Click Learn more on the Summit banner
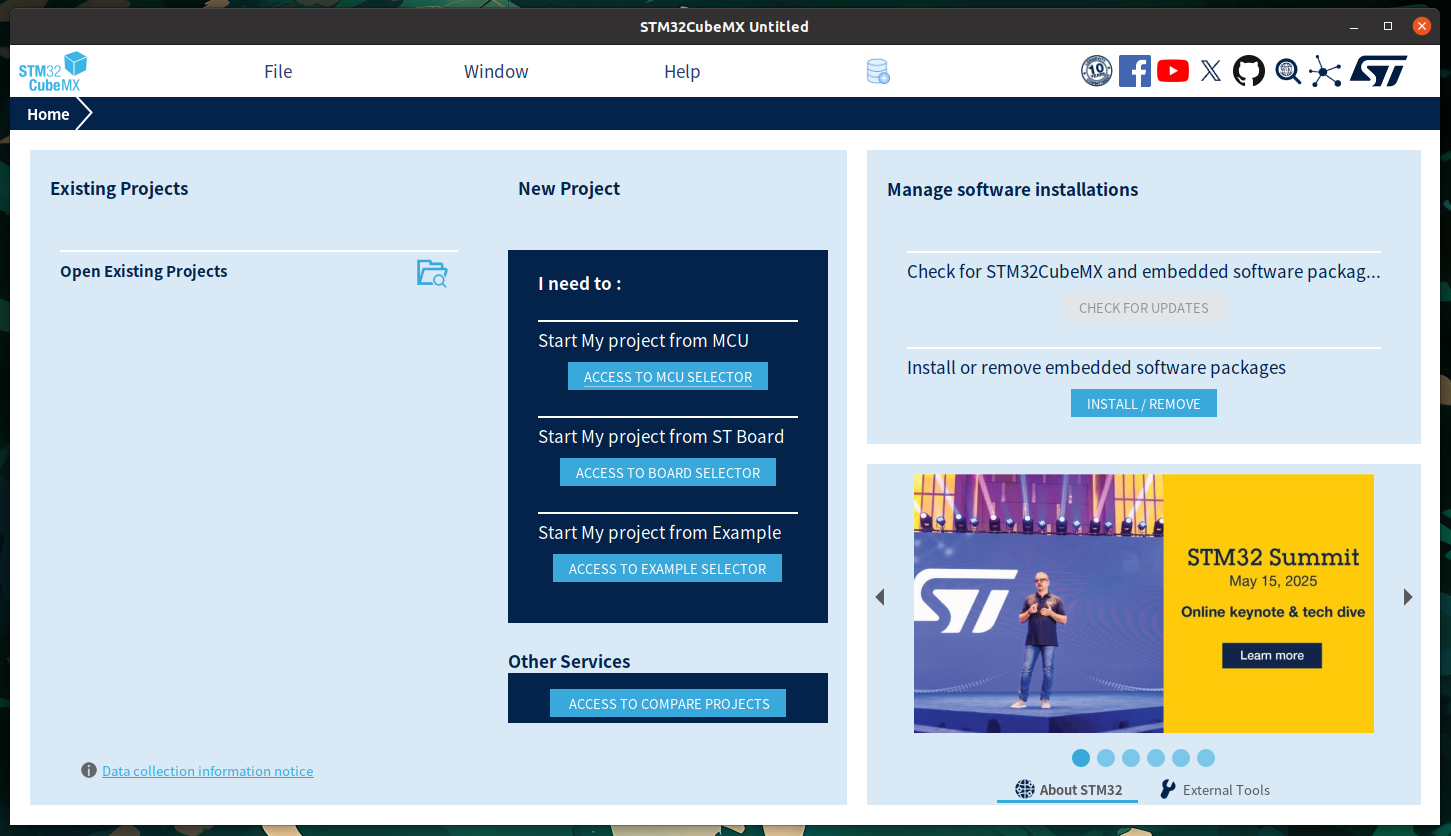This screenshot has height=836, width=1451. 1272,655
